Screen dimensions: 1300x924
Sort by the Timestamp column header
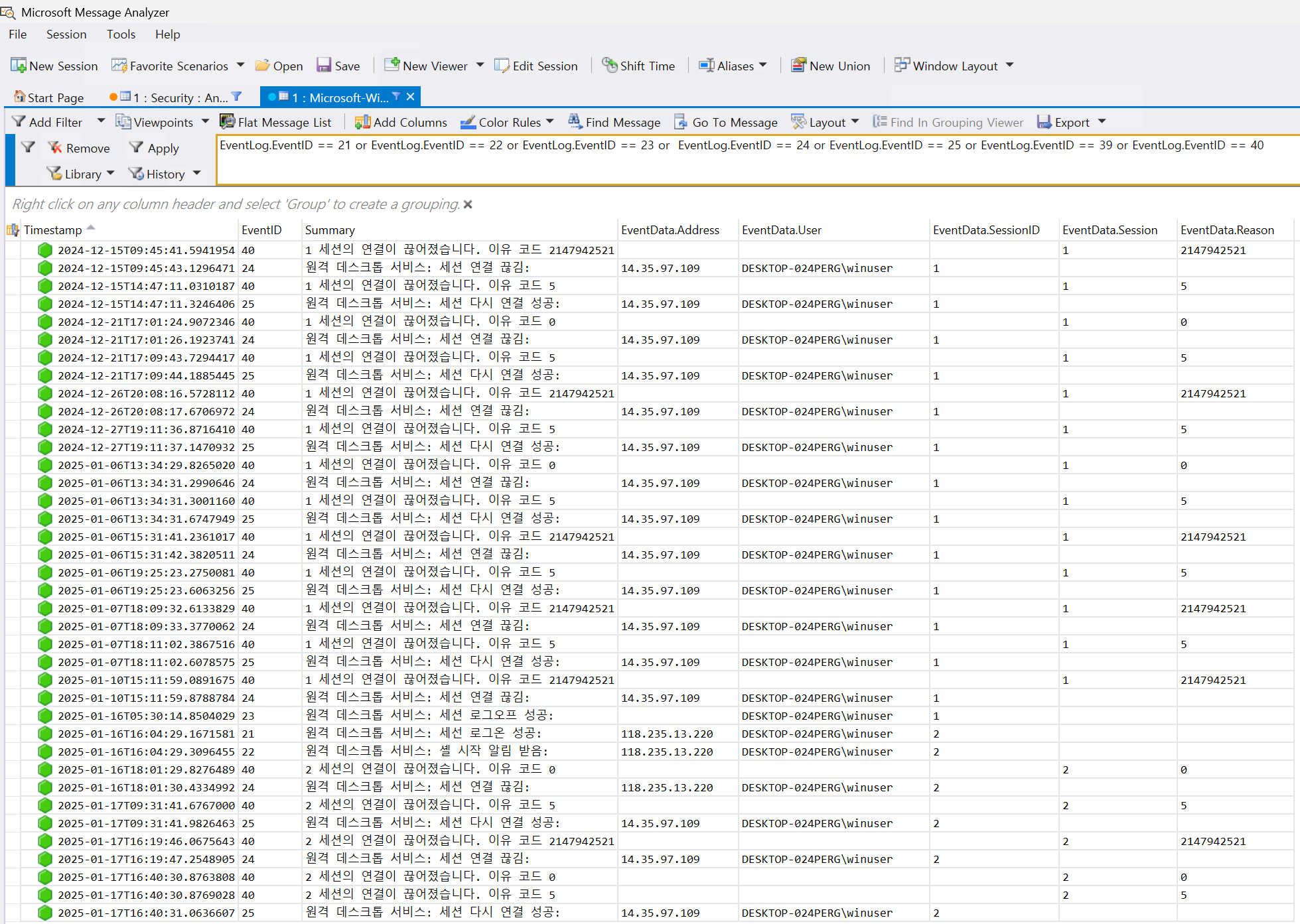[53, 230]
